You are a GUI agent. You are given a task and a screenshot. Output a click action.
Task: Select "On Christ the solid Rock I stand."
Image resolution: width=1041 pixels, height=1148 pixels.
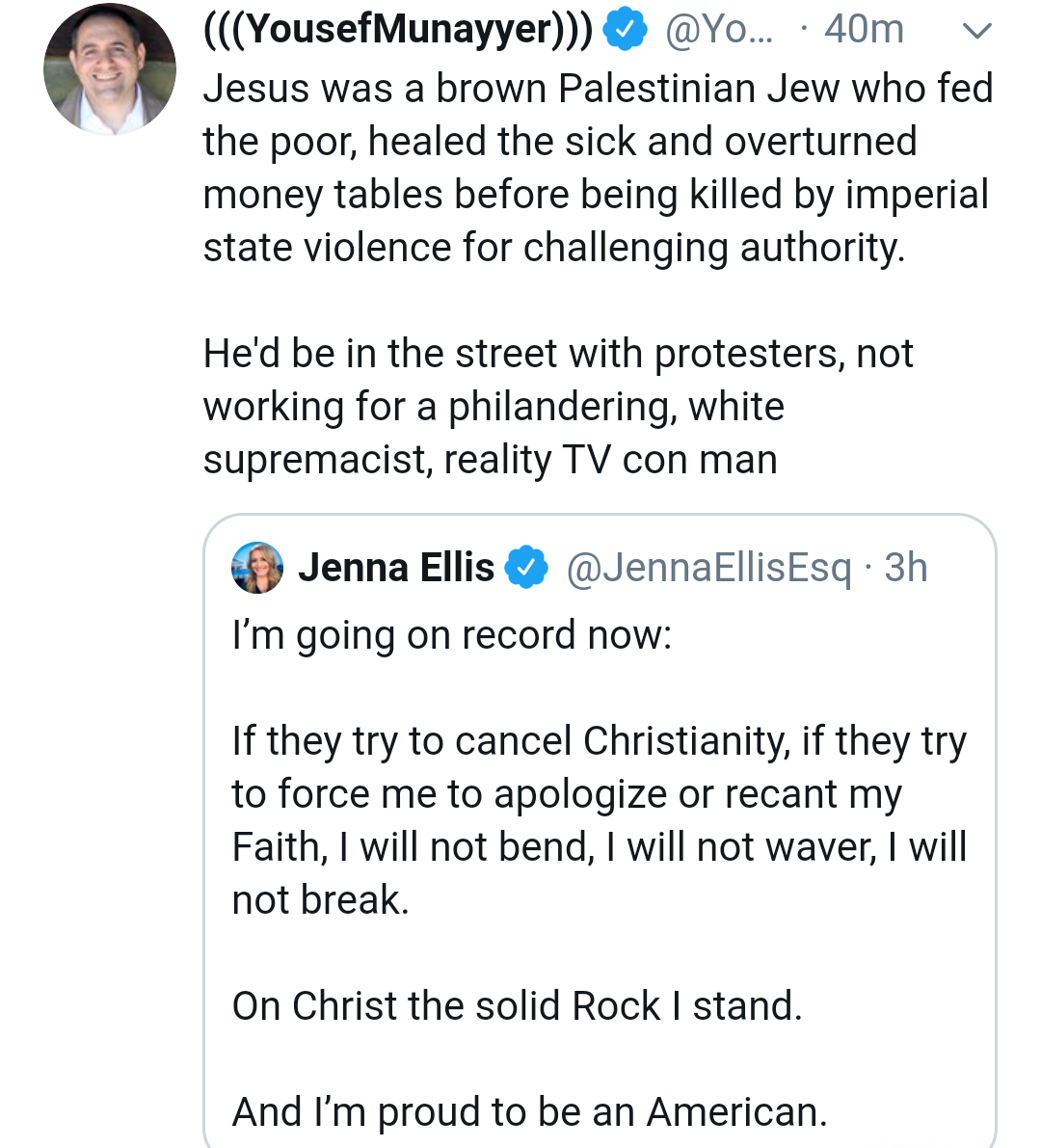pyautogui.click(x=517, y=1005)
